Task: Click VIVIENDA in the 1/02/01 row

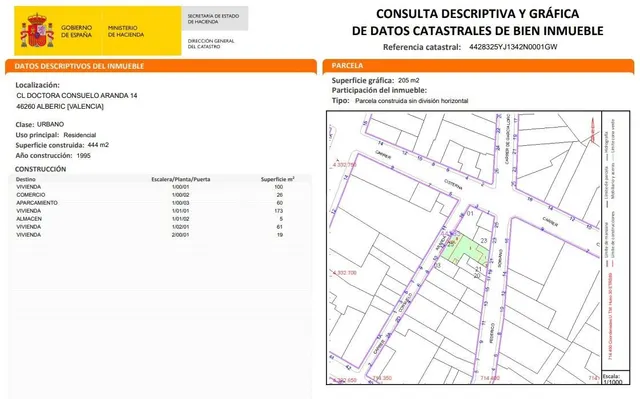Action: [x=29, y=227]
